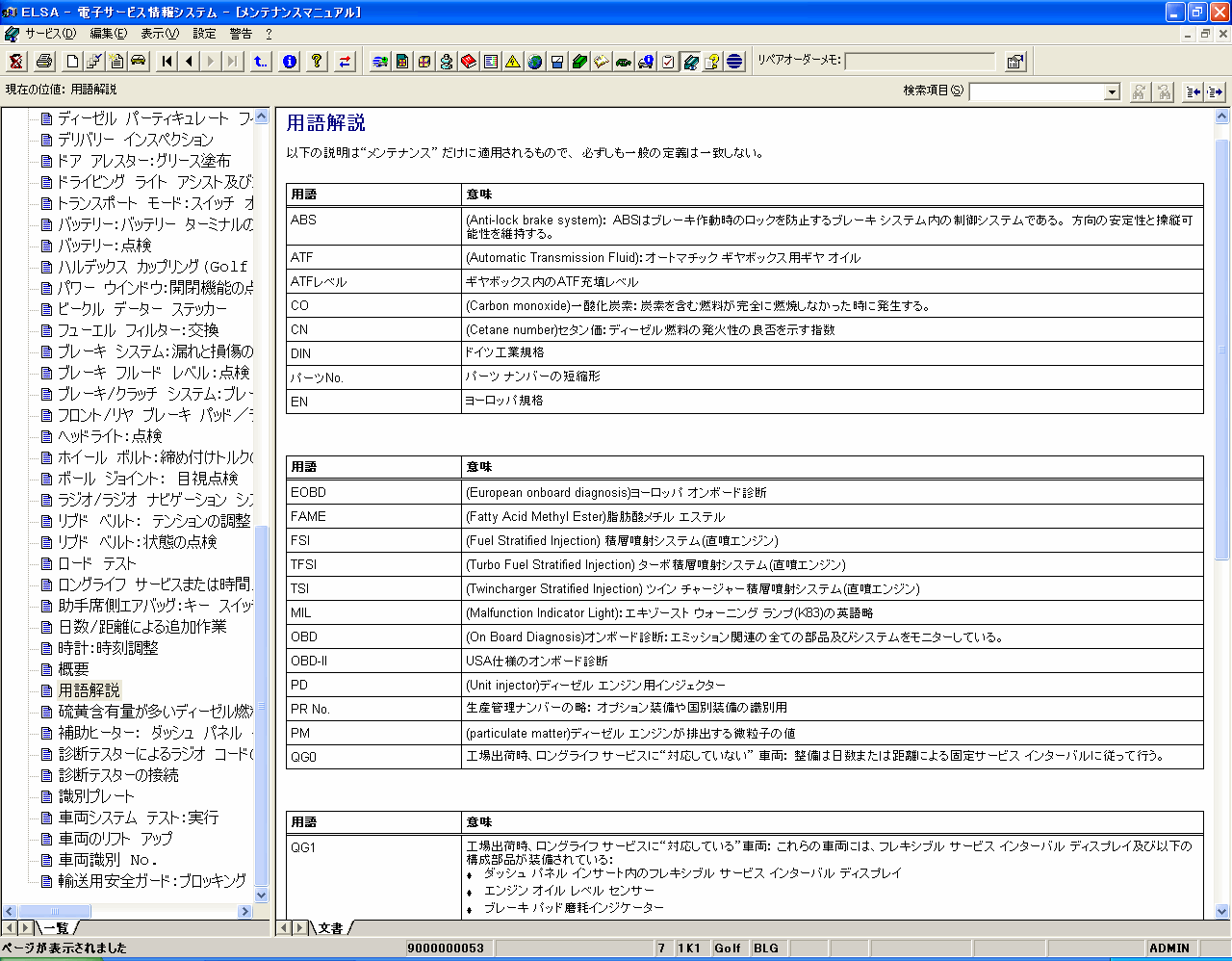Select 識別プレート in the tree

click(x=96, y=796)
